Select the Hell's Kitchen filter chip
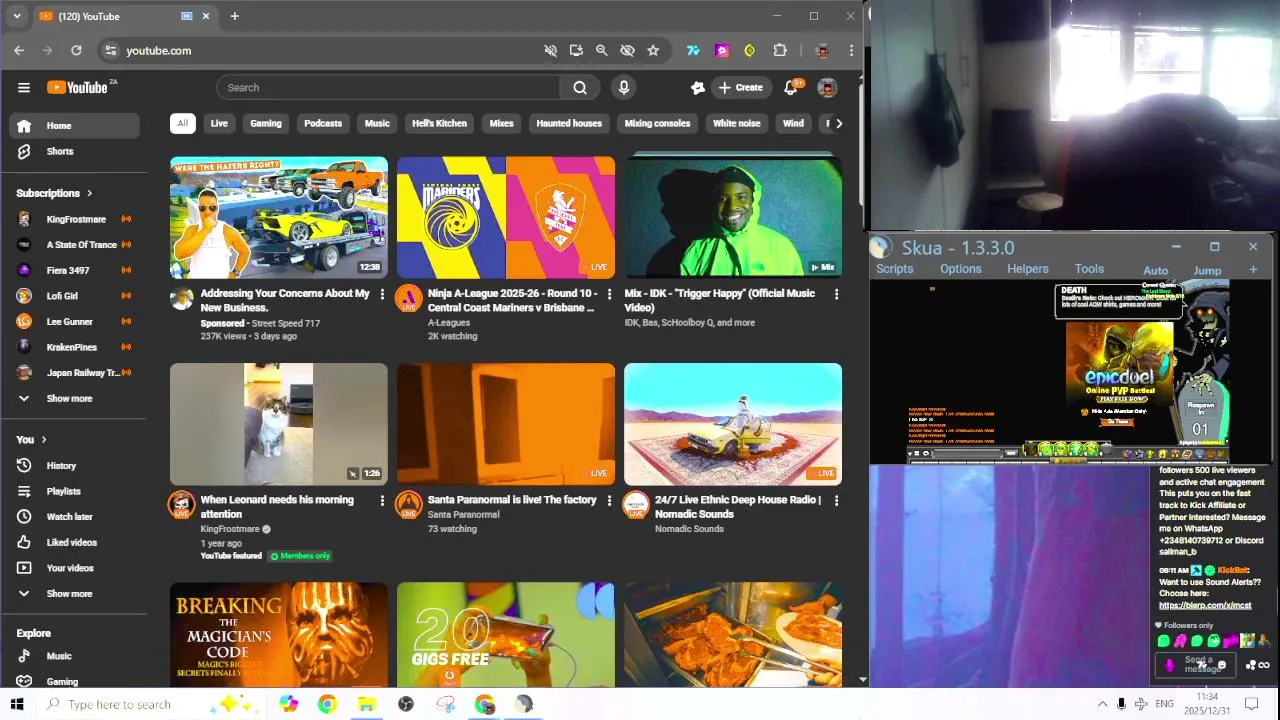 (x=439, y=123)
